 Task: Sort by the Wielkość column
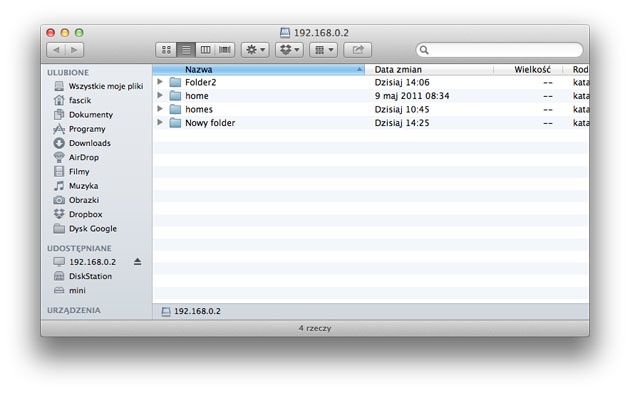point(528,70)
